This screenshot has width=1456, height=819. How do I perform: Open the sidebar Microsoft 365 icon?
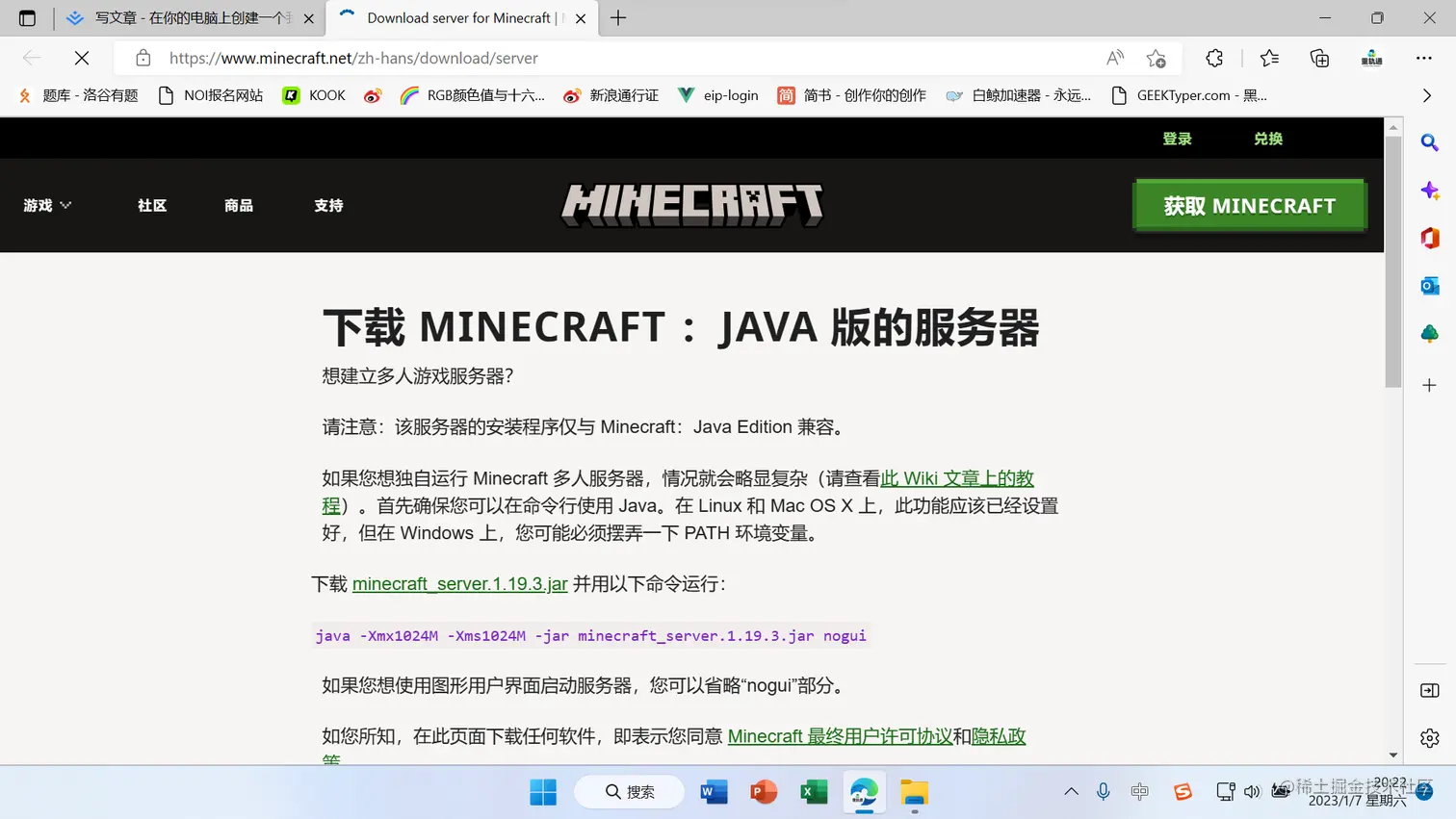point(1430,238)
